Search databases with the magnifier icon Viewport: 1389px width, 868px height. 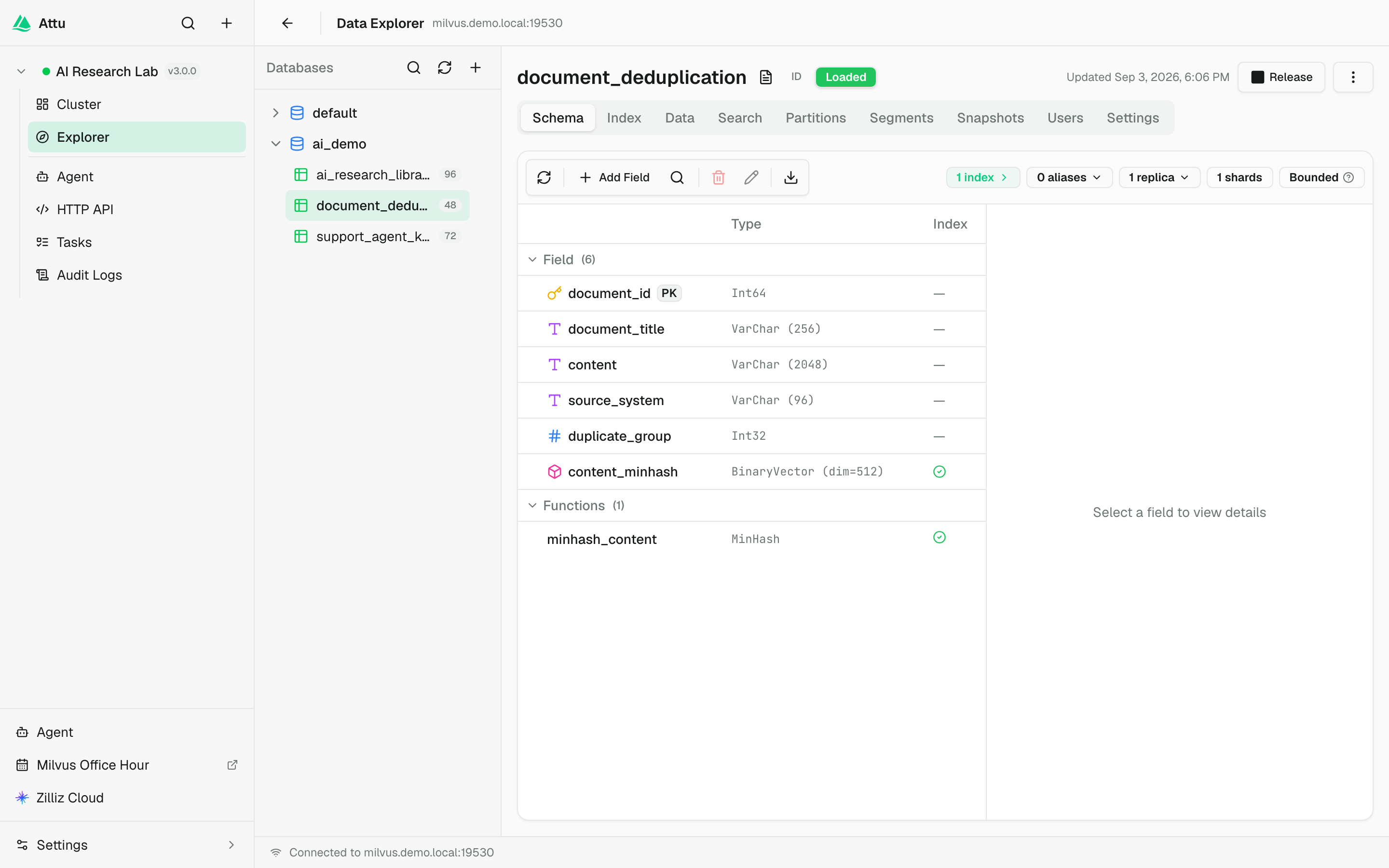[x=414, y=68]
